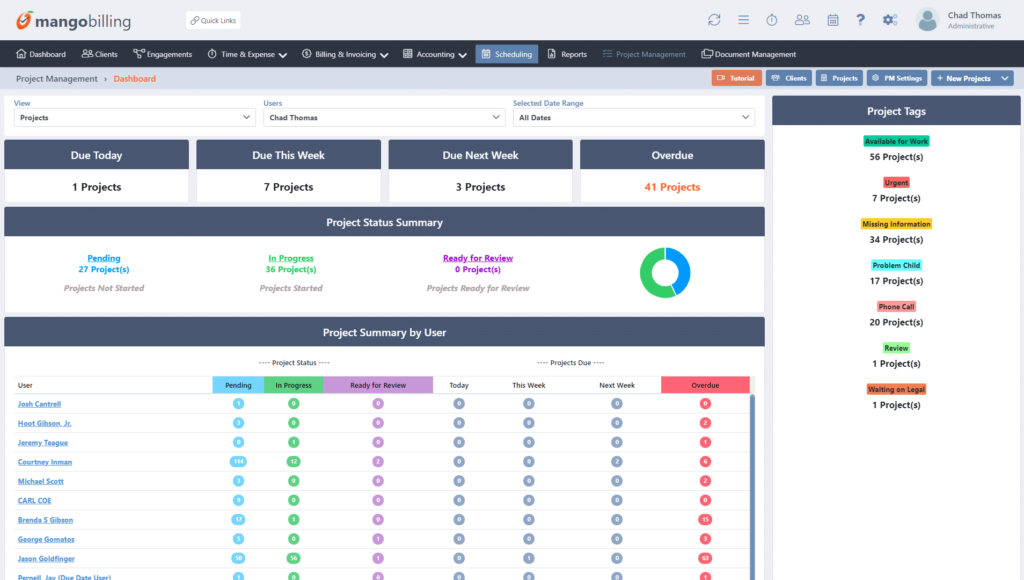The image size is (1024, 580).
Task: Open the Selected Date Range dropdown
Action: 633,118
